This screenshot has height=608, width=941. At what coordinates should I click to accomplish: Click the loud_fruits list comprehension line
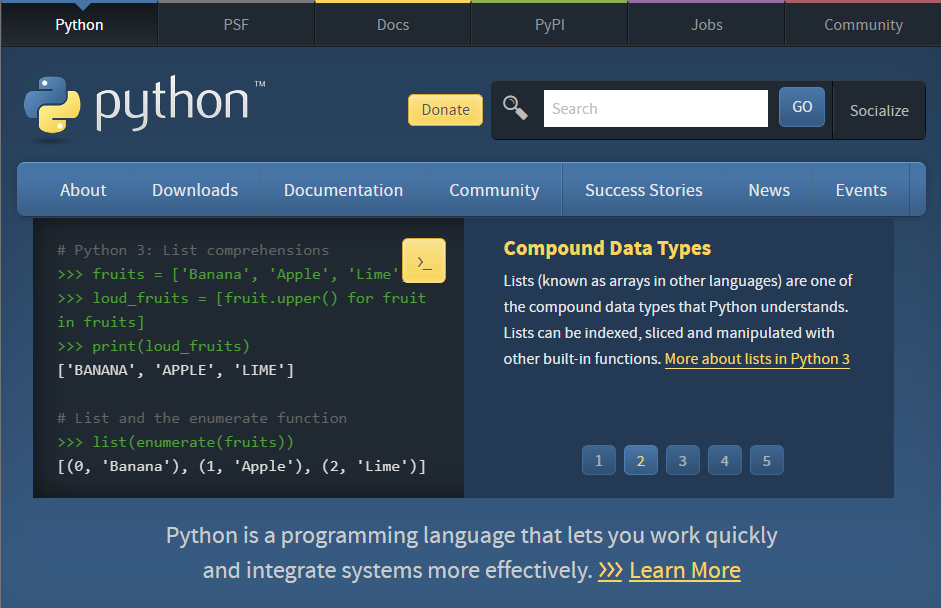click(x=242, y=310)
